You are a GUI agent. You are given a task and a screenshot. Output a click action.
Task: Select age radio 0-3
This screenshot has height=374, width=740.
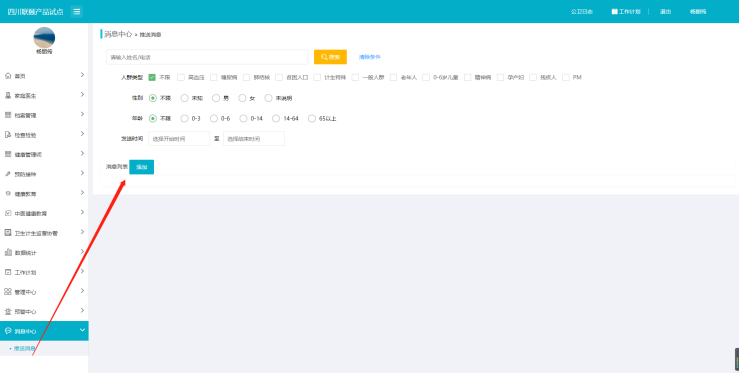click(x=185, y=119)
